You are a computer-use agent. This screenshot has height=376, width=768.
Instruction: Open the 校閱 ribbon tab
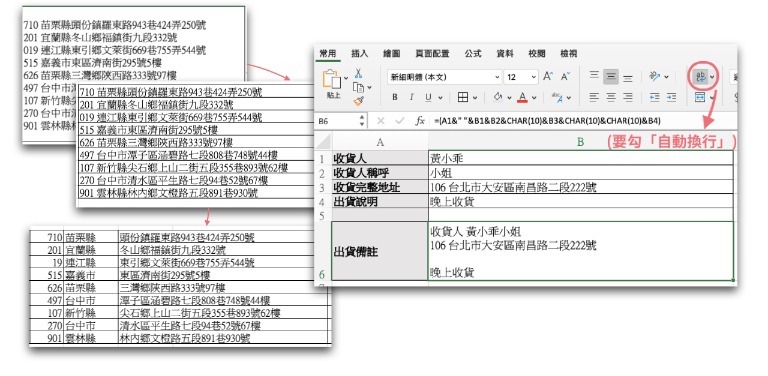537,54
